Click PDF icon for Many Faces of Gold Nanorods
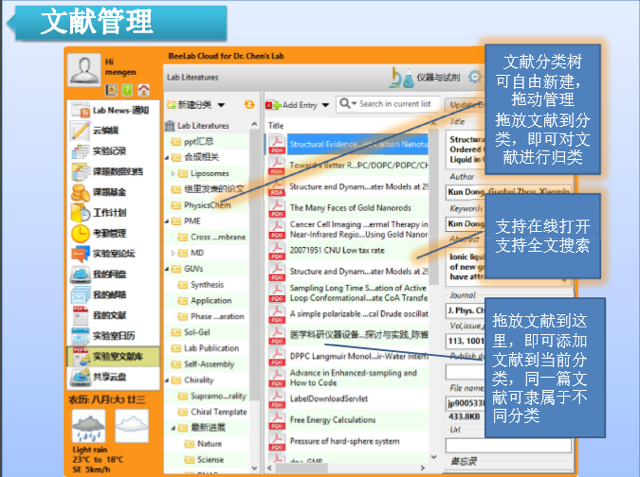This screenshot has height=477, width=640. point(277,208)
